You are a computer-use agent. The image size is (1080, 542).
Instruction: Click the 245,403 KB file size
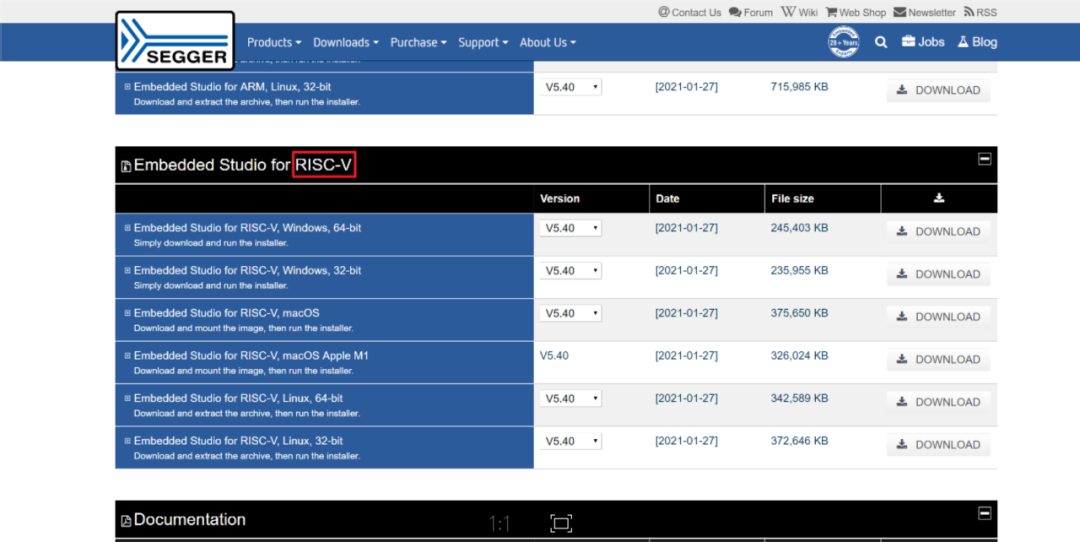pos(800,228)
